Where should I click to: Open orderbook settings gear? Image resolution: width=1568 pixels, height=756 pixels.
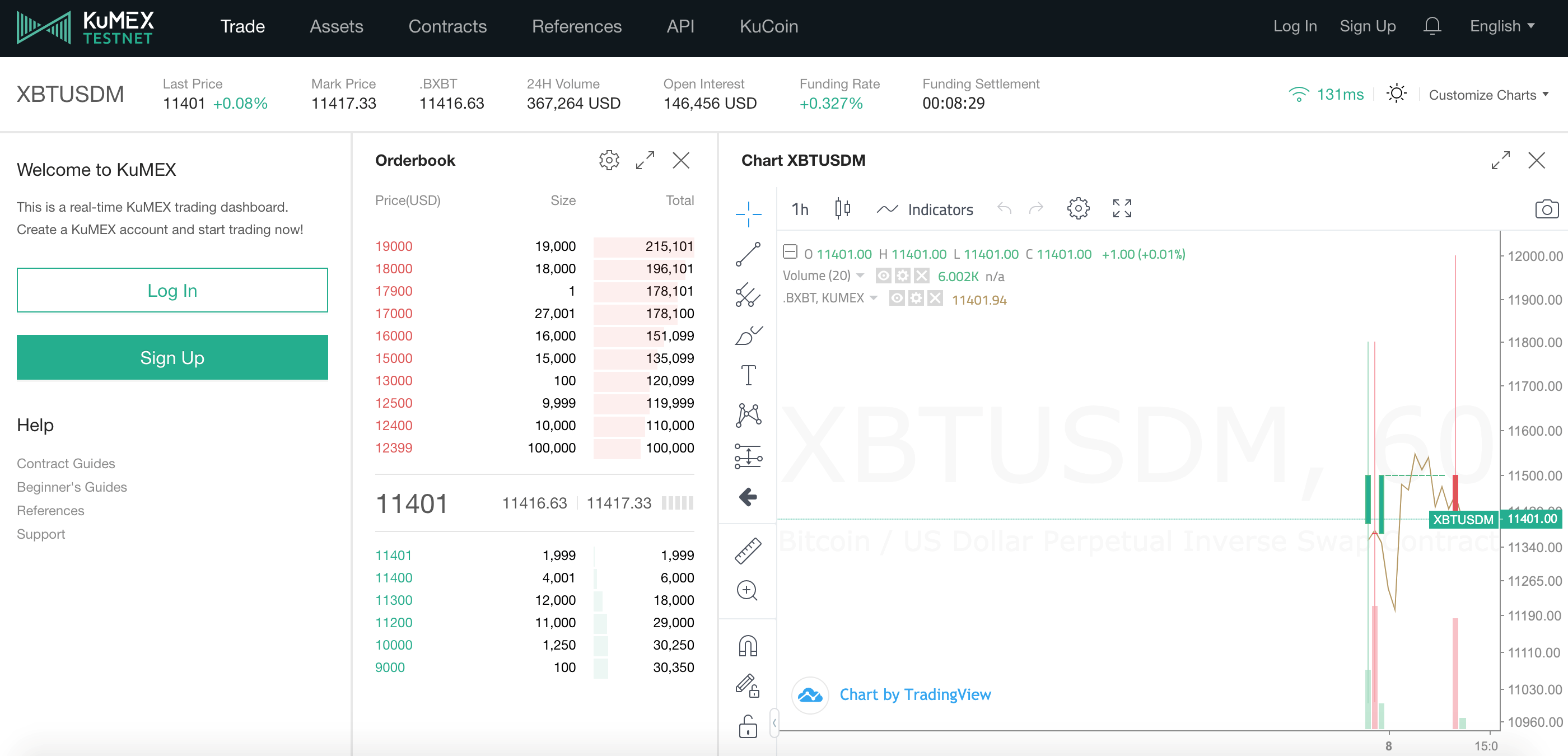point(609,160)
